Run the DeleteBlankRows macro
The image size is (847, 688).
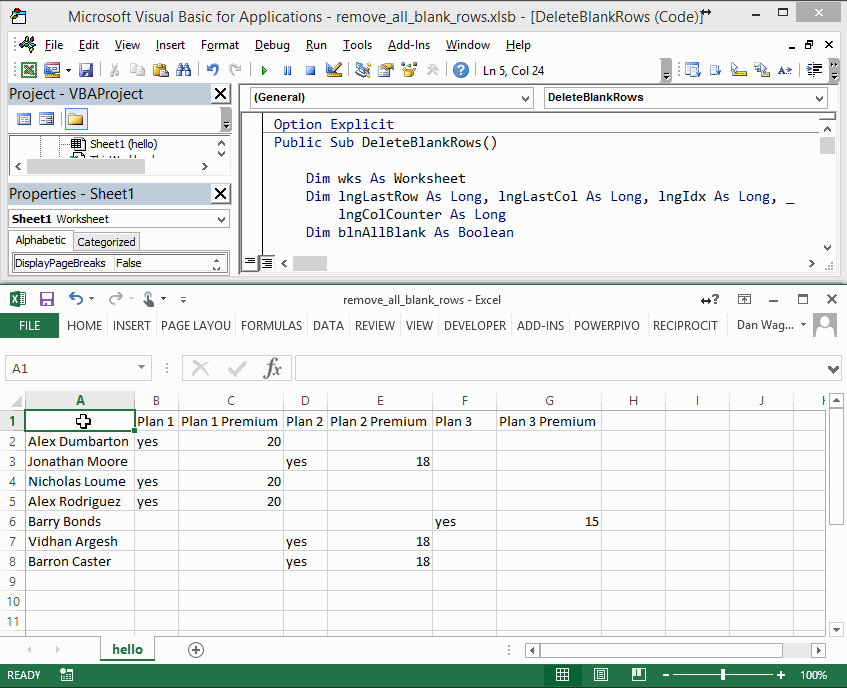[263, 69]
